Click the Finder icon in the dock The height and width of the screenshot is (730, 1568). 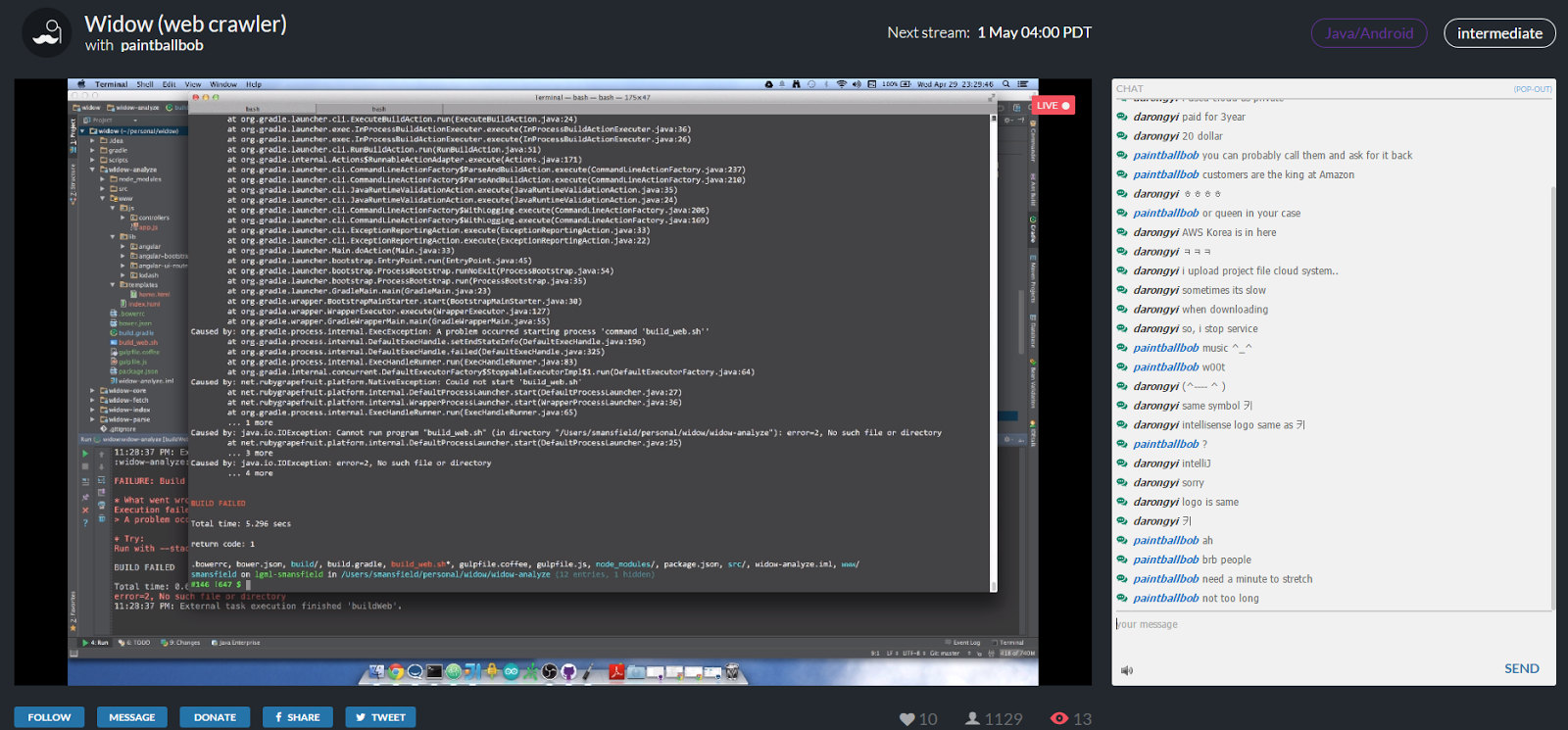point(376,671)
